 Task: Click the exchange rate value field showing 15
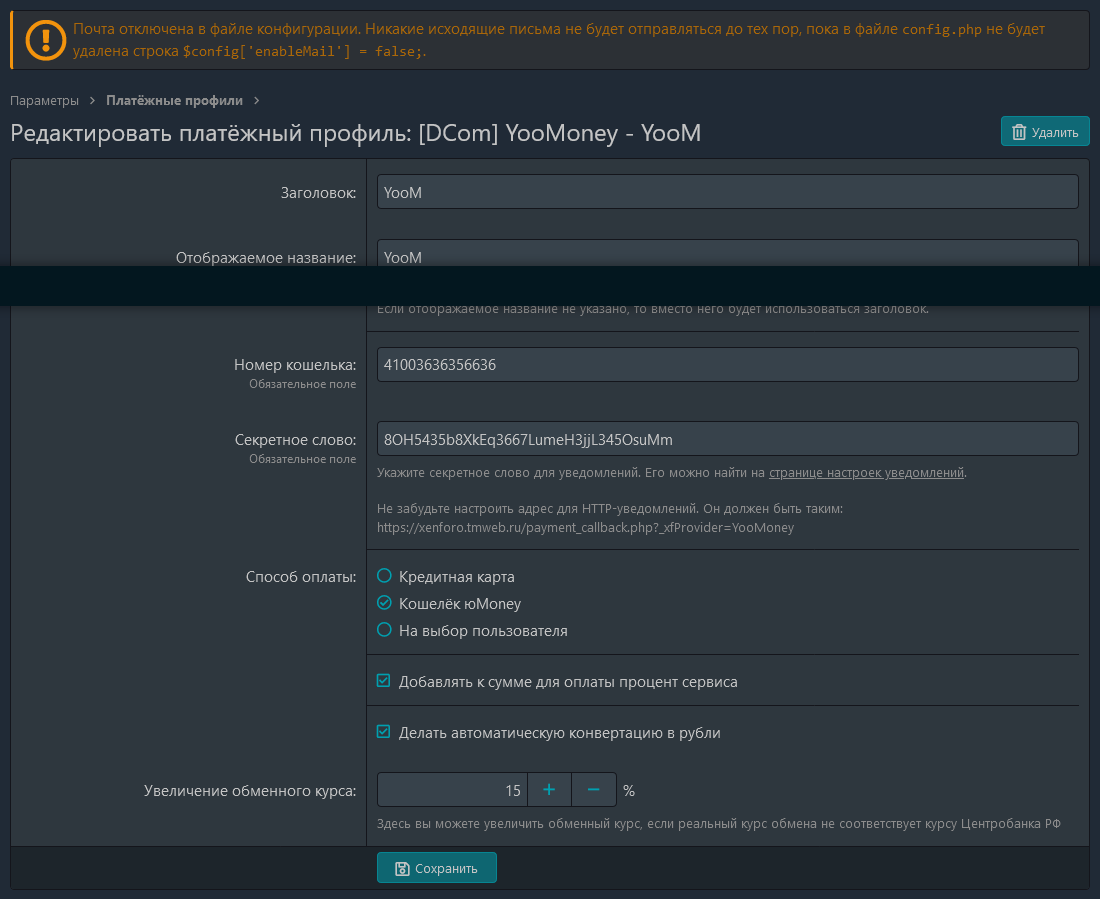pyautogui.click(x=452, y=790)
